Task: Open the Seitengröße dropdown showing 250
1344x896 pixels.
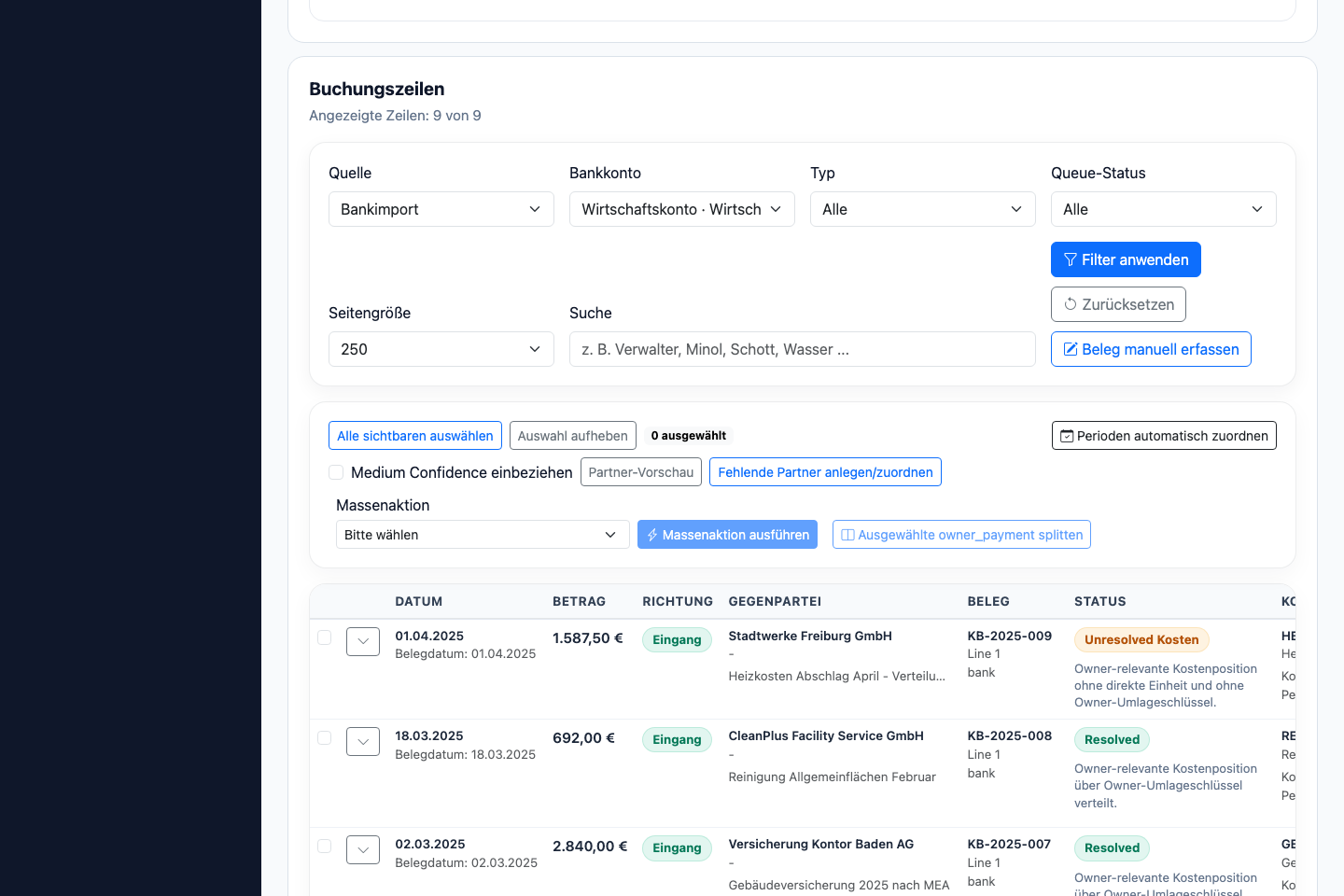Action: (x=441, y=349)
